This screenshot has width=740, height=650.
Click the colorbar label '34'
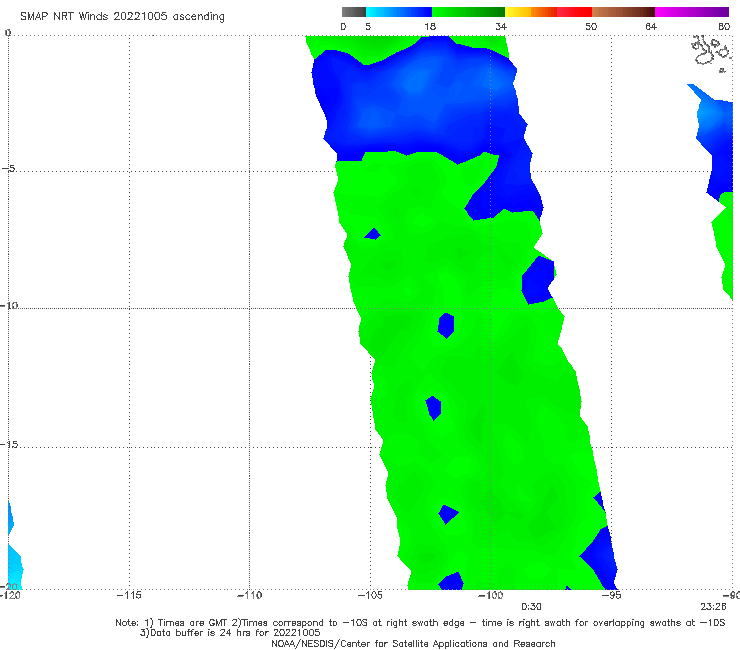click(x=501, y=26)
